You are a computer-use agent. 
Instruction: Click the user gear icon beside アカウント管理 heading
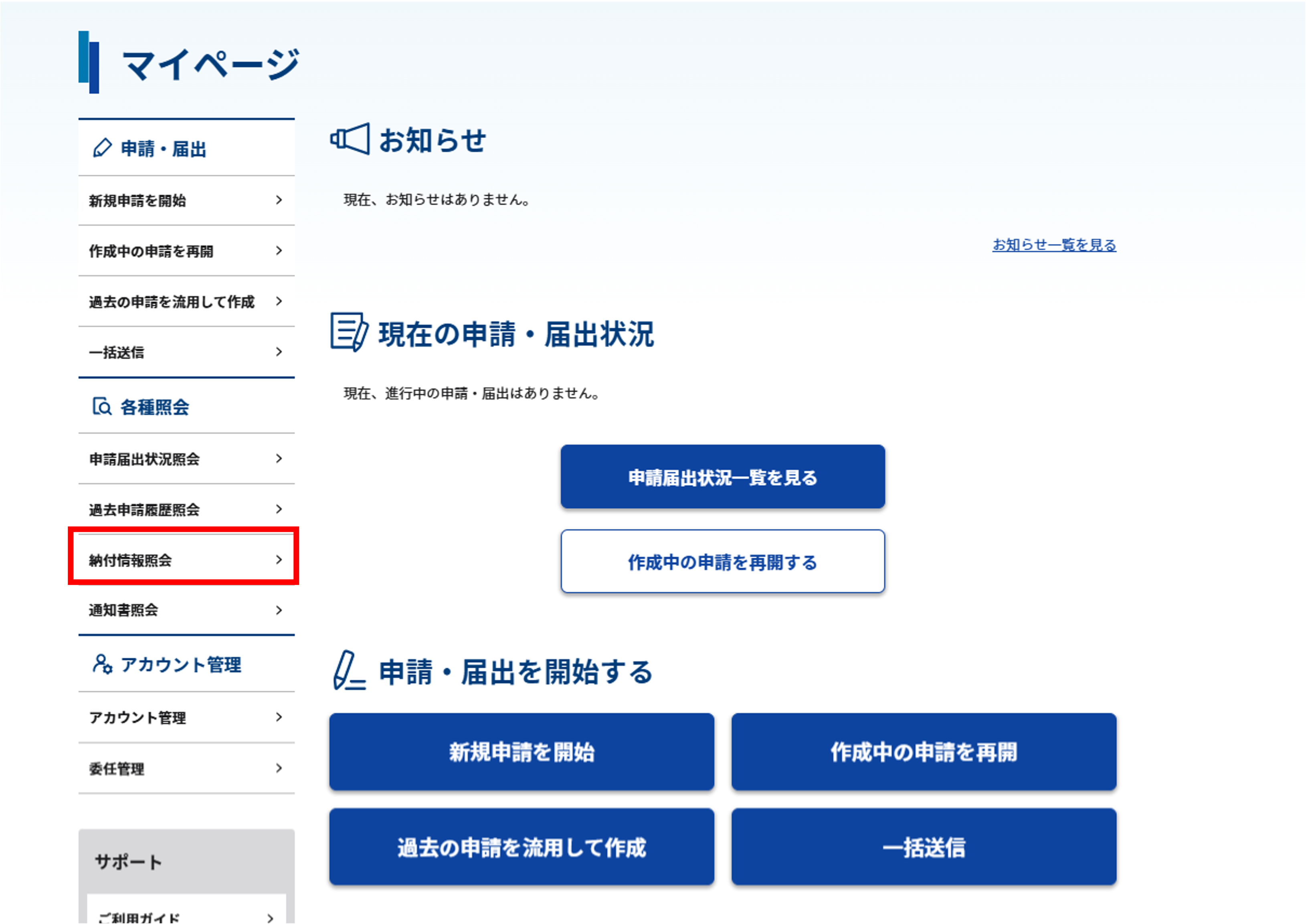coord(102,664)
